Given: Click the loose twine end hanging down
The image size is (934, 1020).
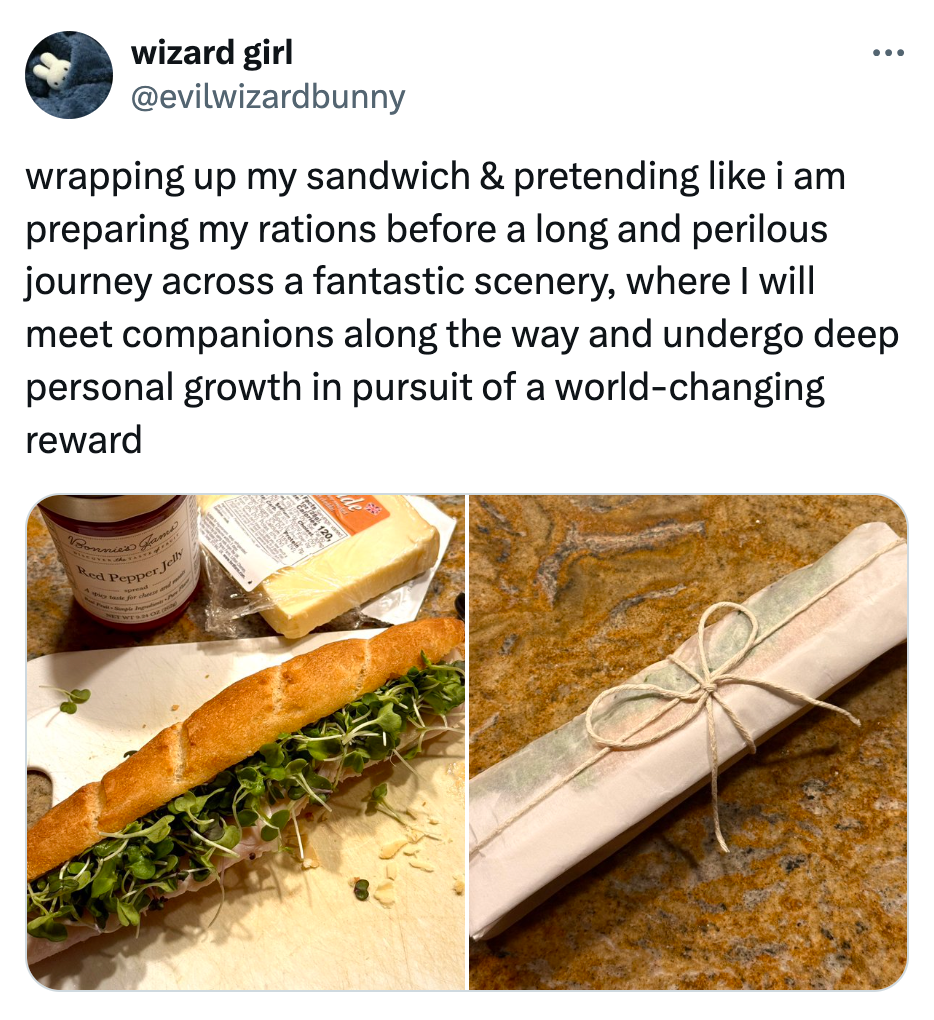Looking at the screenshot, I should 719,800.
